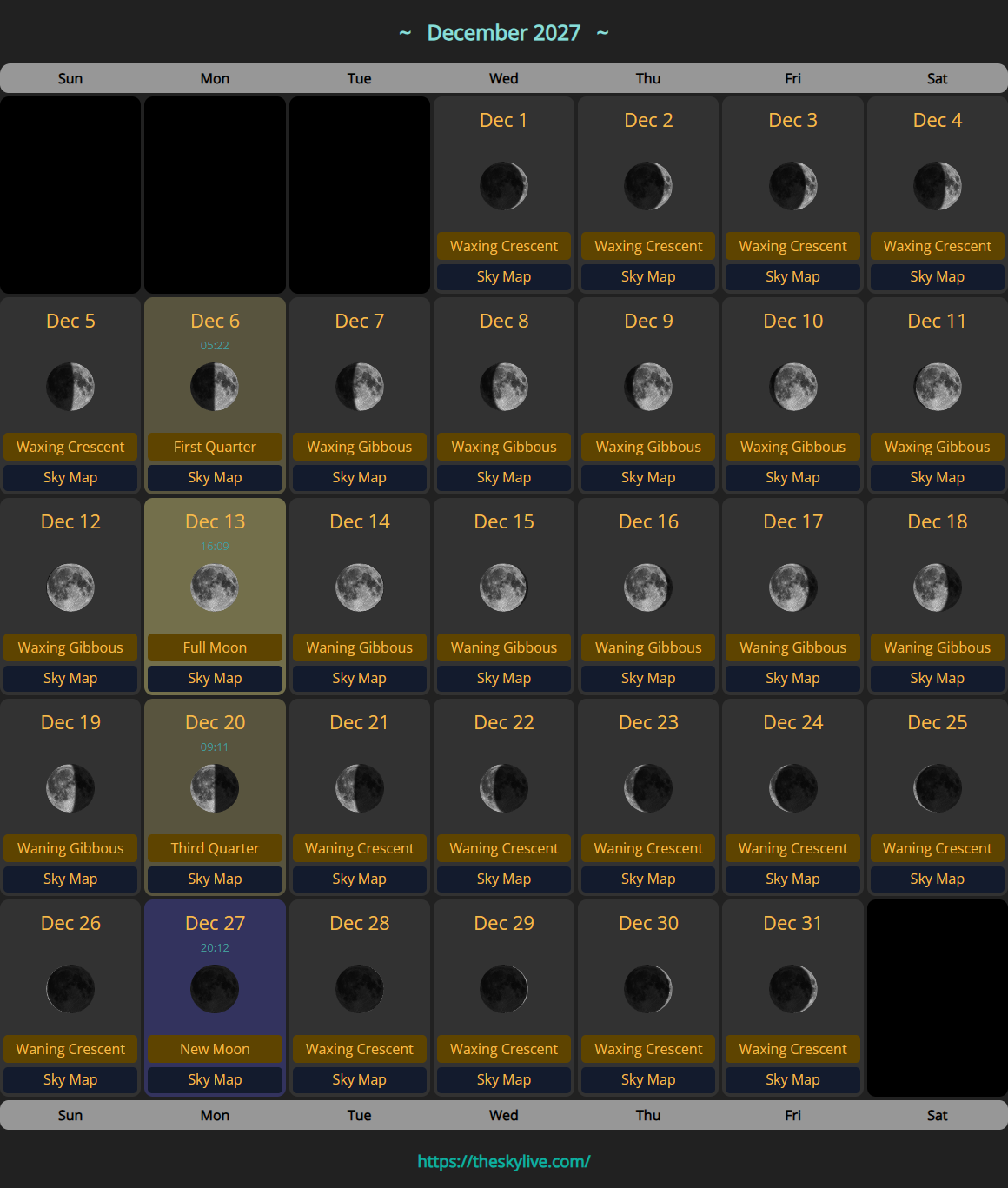Click the Dec 31 moon image
The width and height of the screenshot is (1008, 1188).
pyautogui.click(x=793, y=989)
